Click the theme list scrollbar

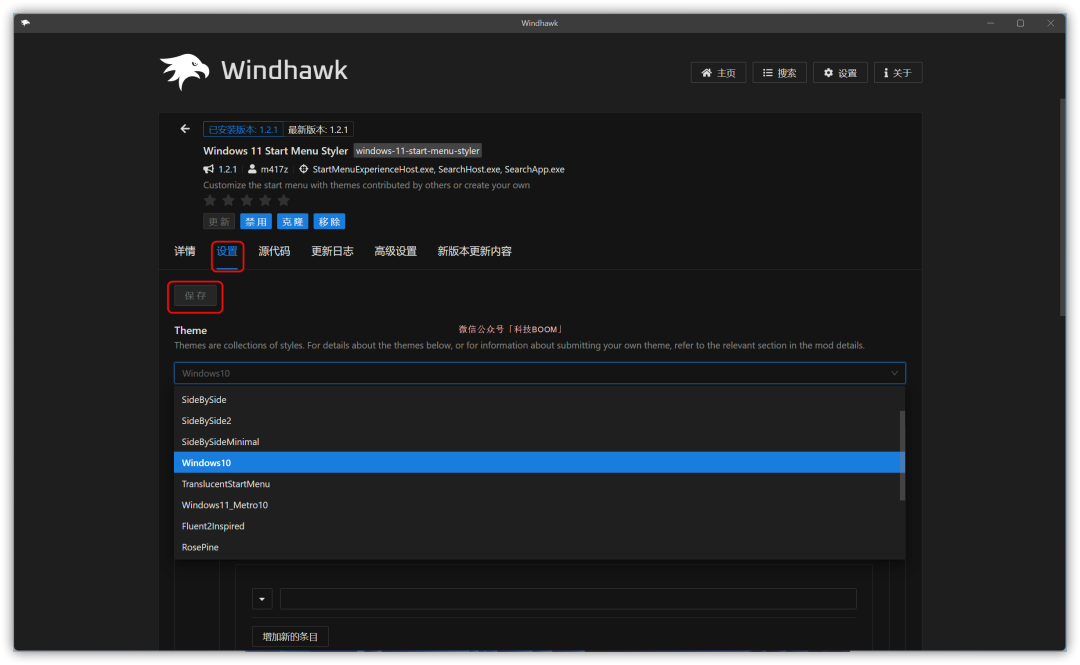coord(902,456)
